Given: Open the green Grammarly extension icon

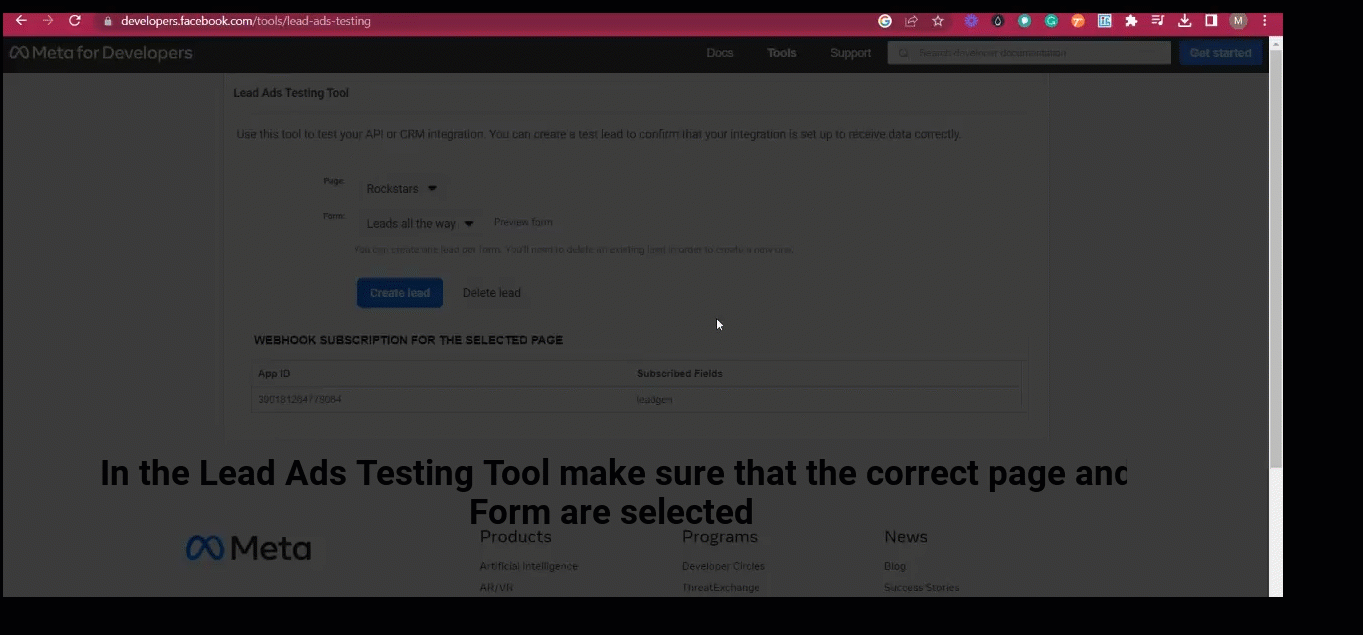Looking at the screenshot, I should coord(1051,21).
